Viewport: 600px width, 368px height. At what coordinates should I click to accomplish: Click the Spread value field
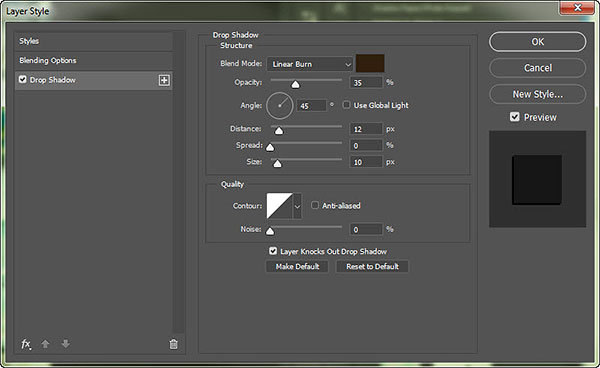click(x=366, y=145)
